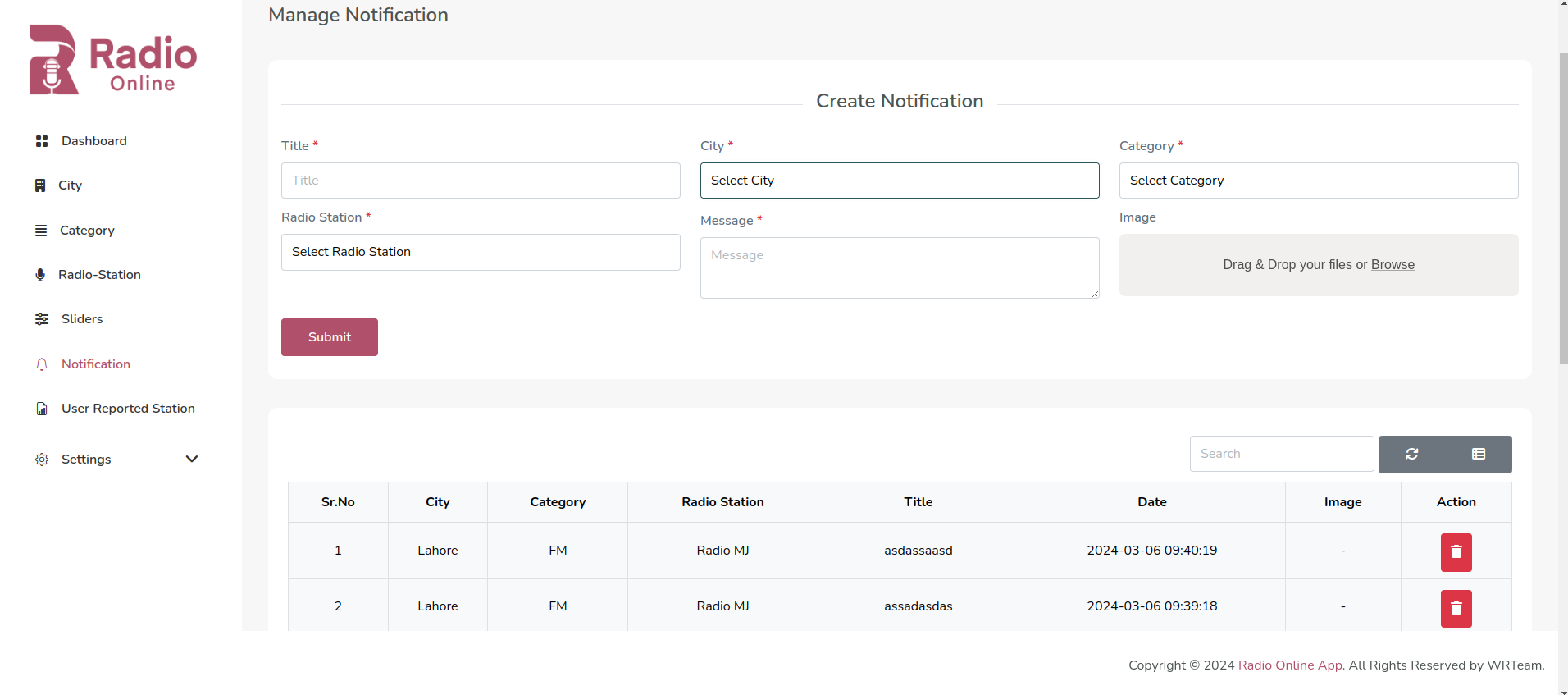The width and height of the screenshot is (1568, 695).
Task: Click date 2024-03-06 09:39:18
Action: (1152, 606)
